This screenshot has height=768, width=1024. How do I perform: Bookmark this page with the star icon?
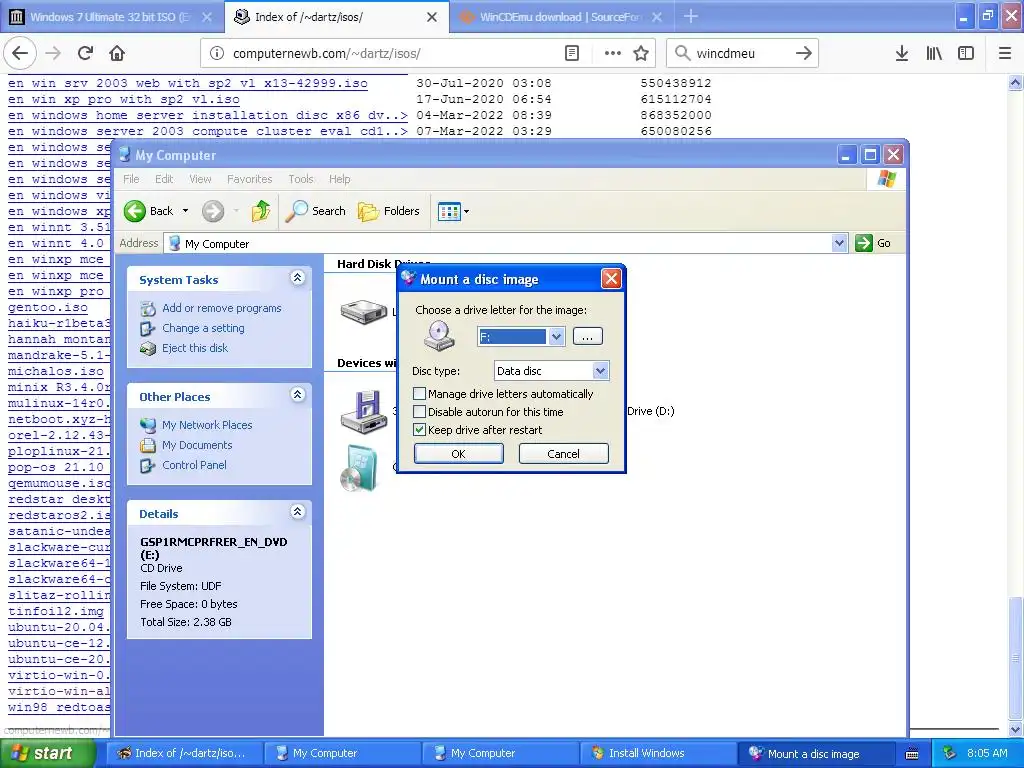[641, 53]
